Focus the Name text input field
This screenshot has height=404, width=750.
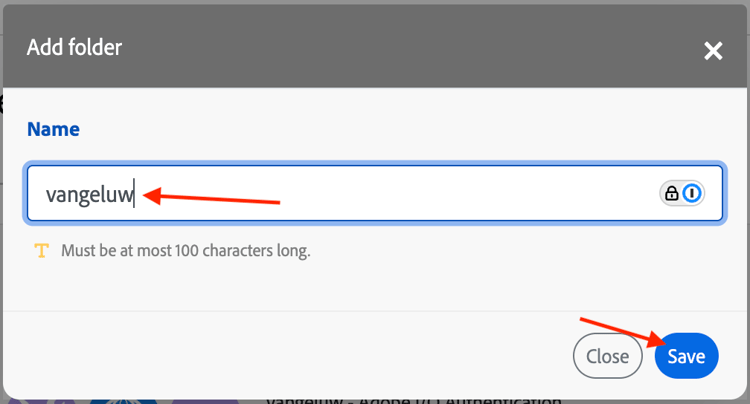[x=375, y=193]
